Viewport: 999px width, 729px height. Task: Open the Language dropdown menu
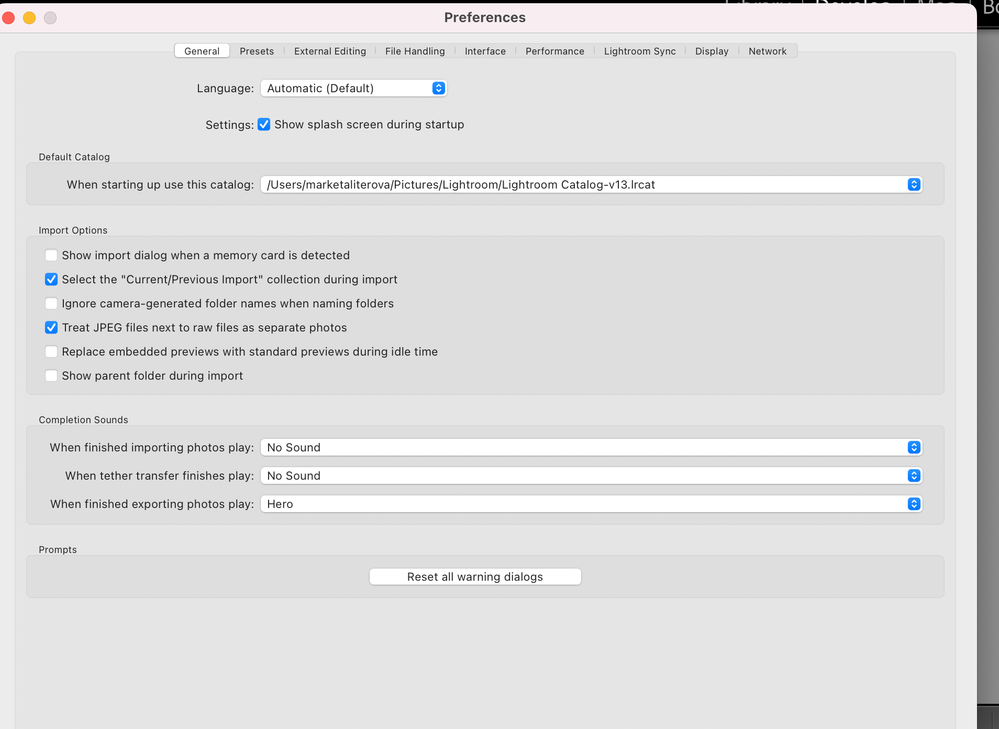coord(354,88)
